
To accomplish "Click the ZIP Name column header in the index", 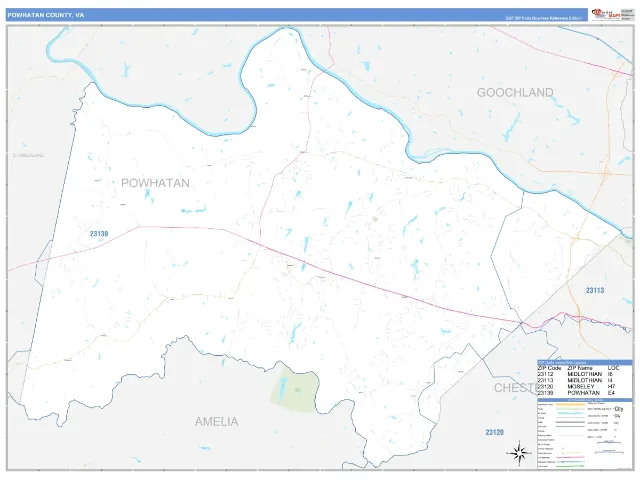I will coord(580,368).
